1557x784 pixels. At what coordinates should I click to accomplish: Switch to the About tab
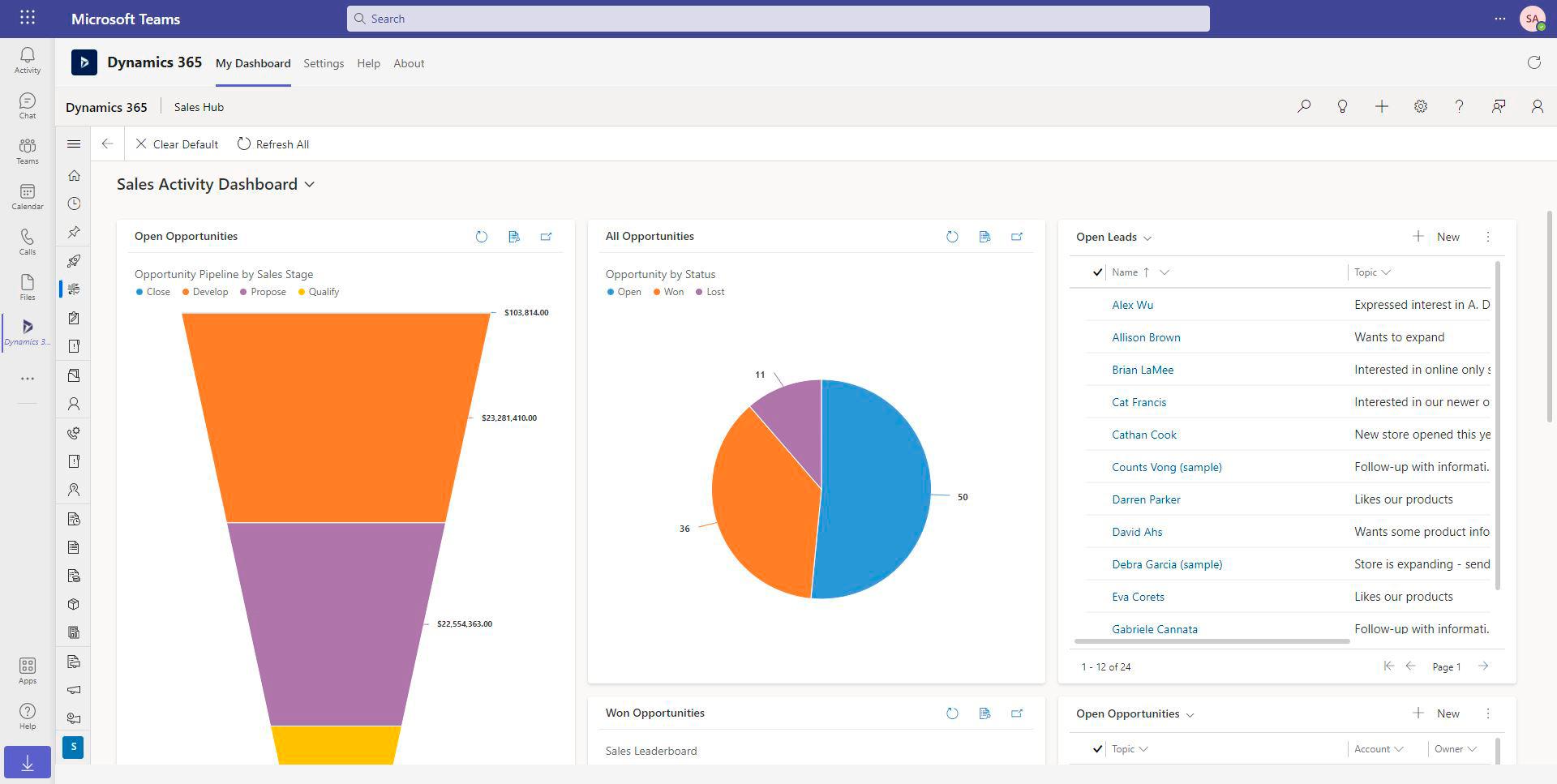point(409,63)
